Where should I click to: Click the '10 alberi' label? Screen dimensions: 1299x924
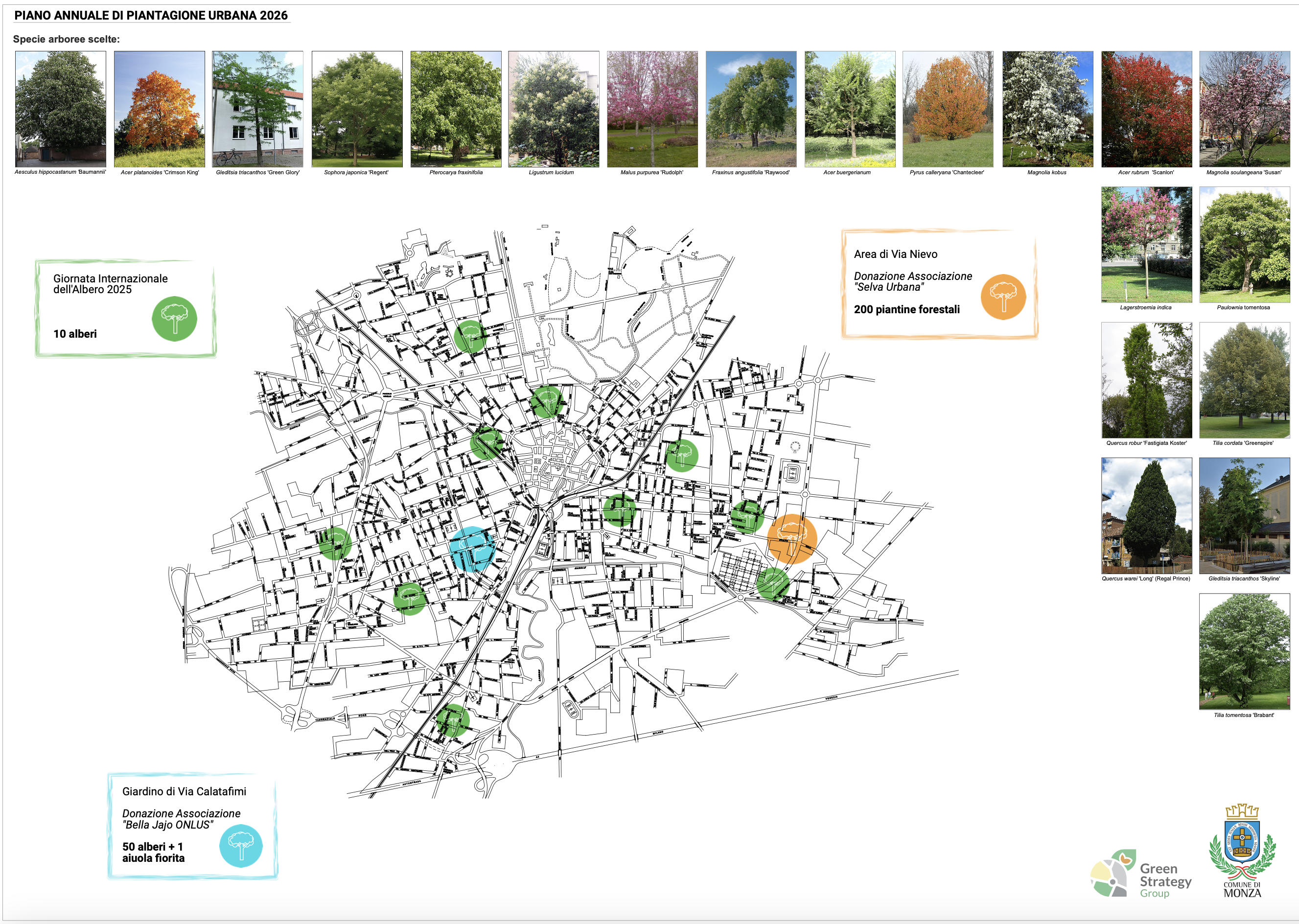point(75,334)
